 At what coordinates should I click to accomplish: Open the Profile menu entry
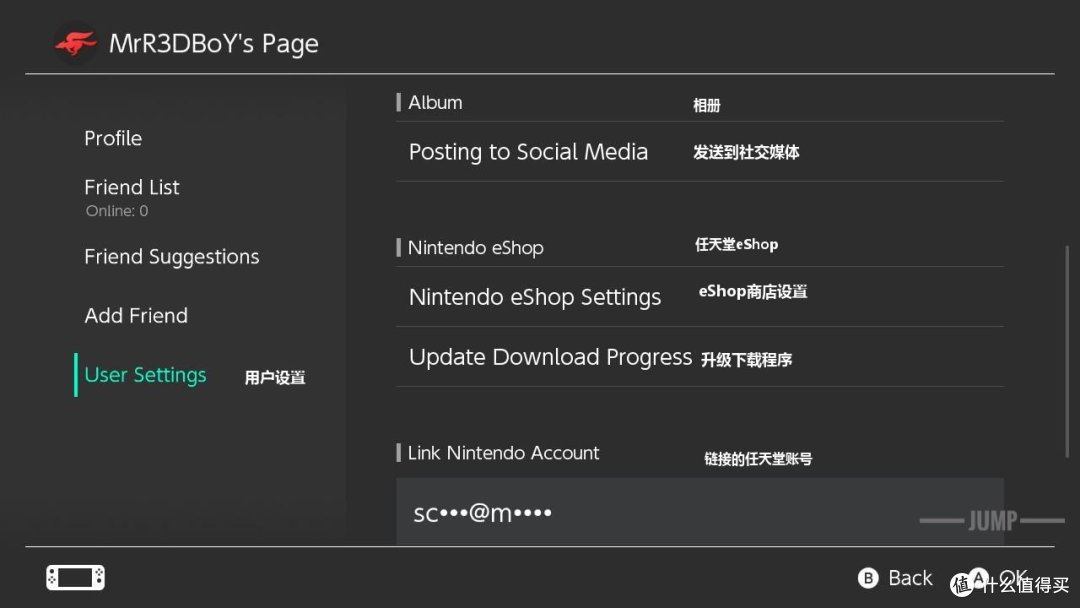click(x=113, y=138)
